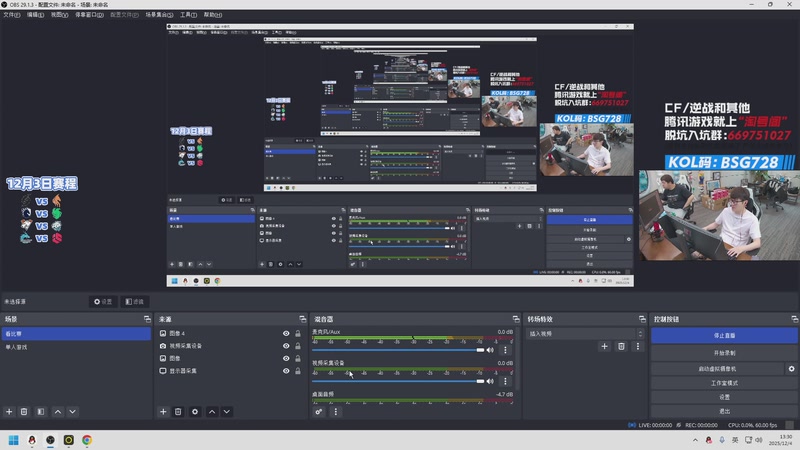
Task: Open the 场景集合 menu
Action: (159, 15)
